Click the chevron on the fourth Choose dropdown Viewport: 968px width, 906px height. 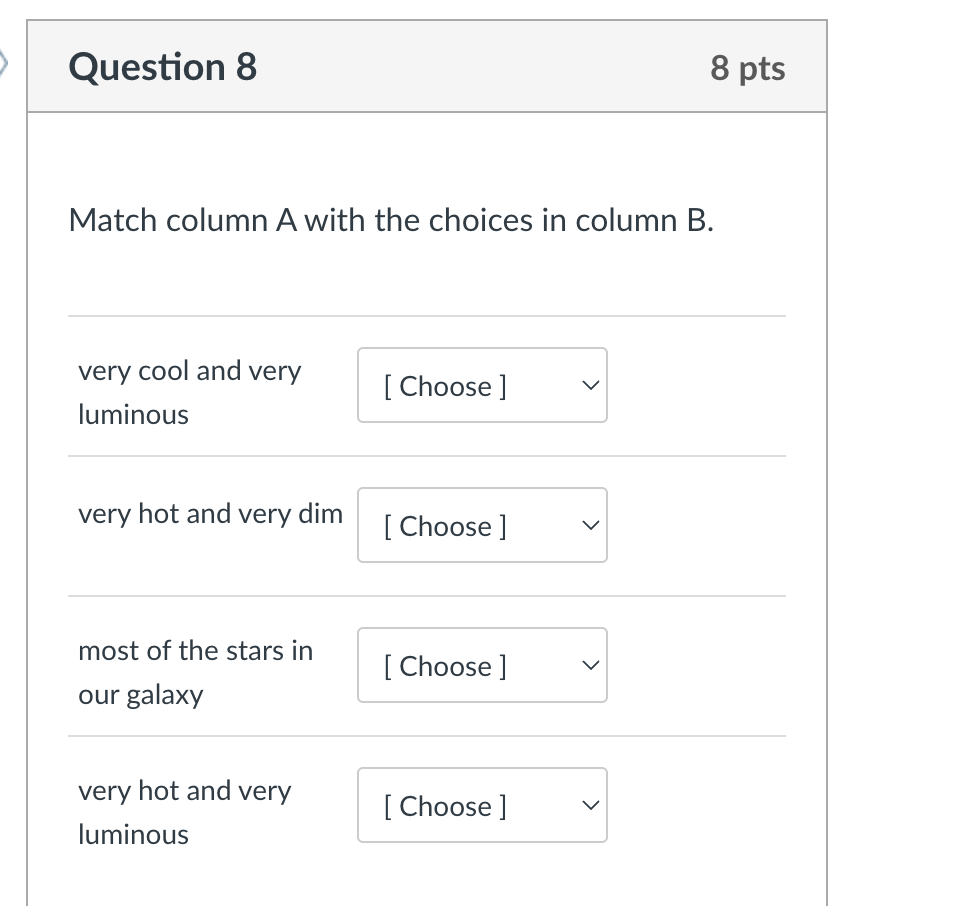[590, 804]
